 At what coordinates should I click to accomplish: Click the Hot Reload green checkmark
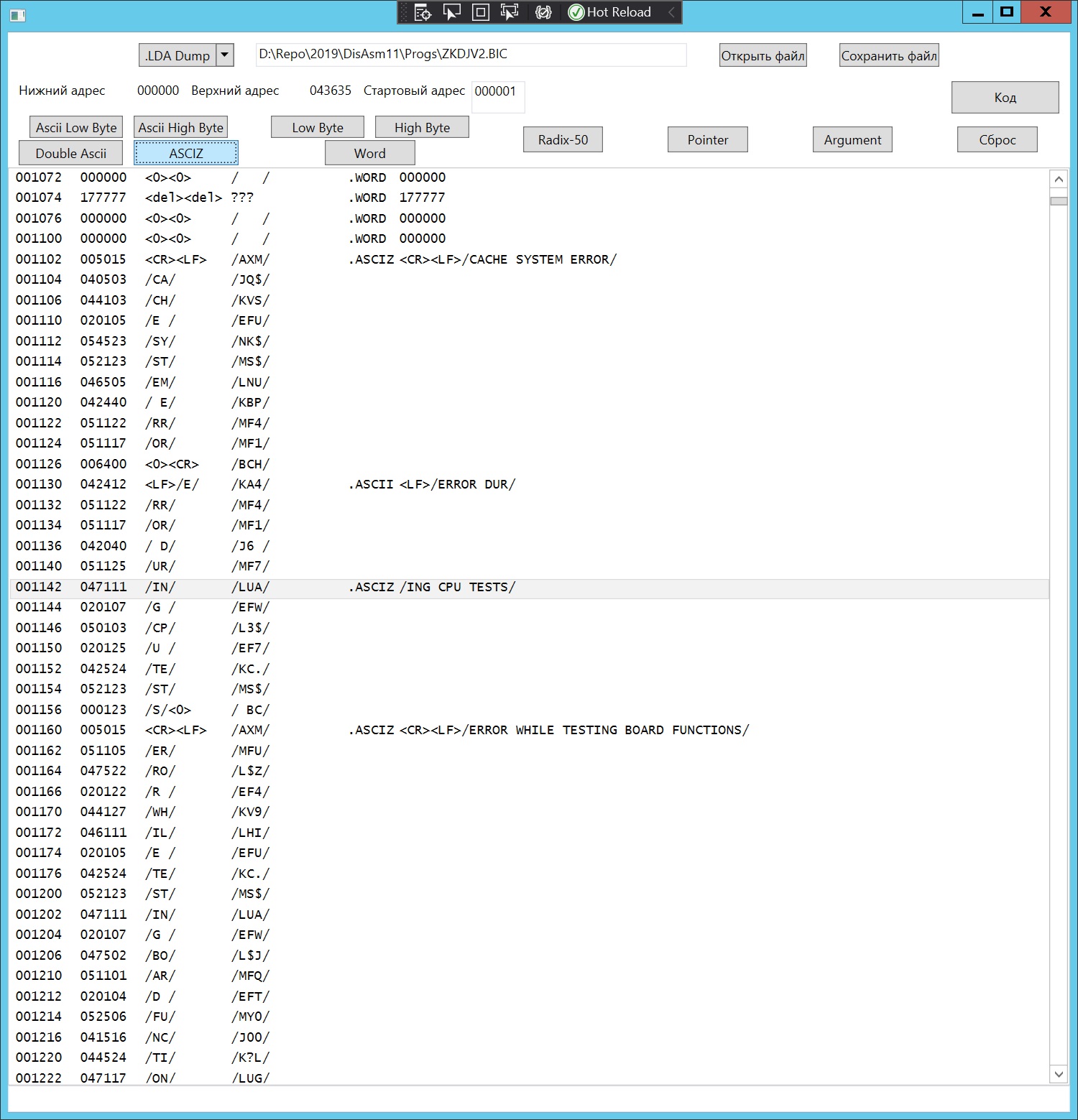point(576,12)
